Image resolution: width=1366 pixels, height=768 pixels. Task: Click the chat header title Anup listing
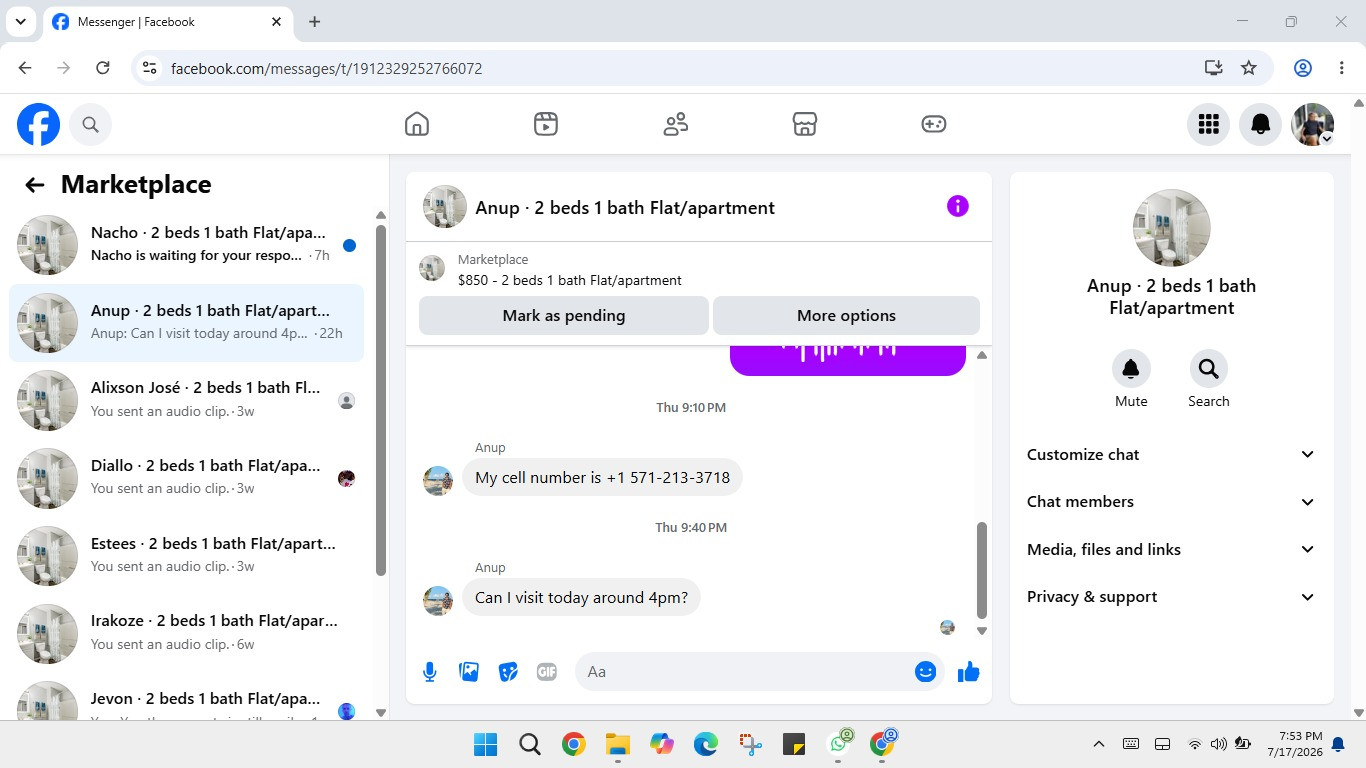pyautogui.click(x=625, y=208)
